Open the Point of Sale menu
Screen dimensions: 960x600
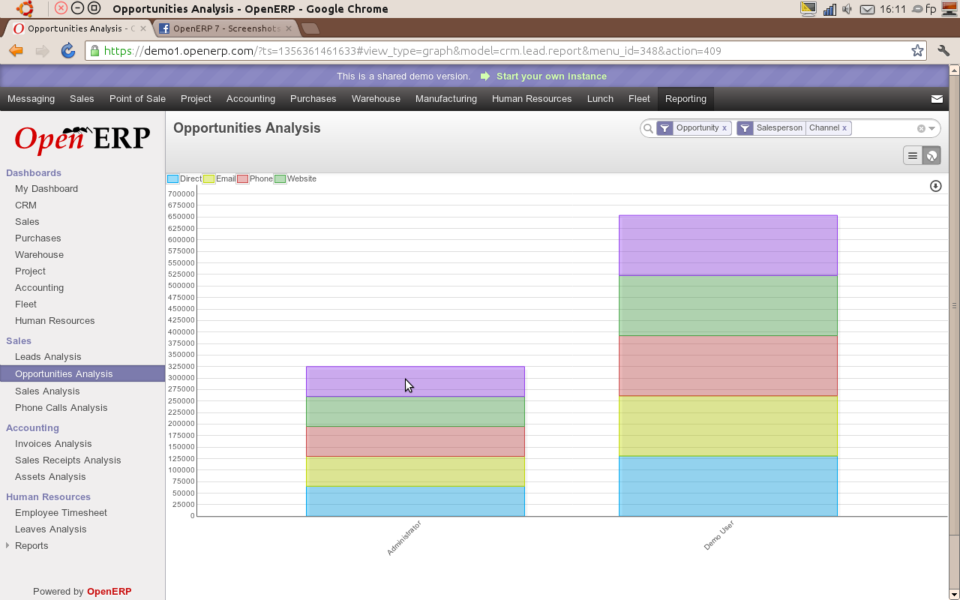pyautogui.click(x=137, y=99)
